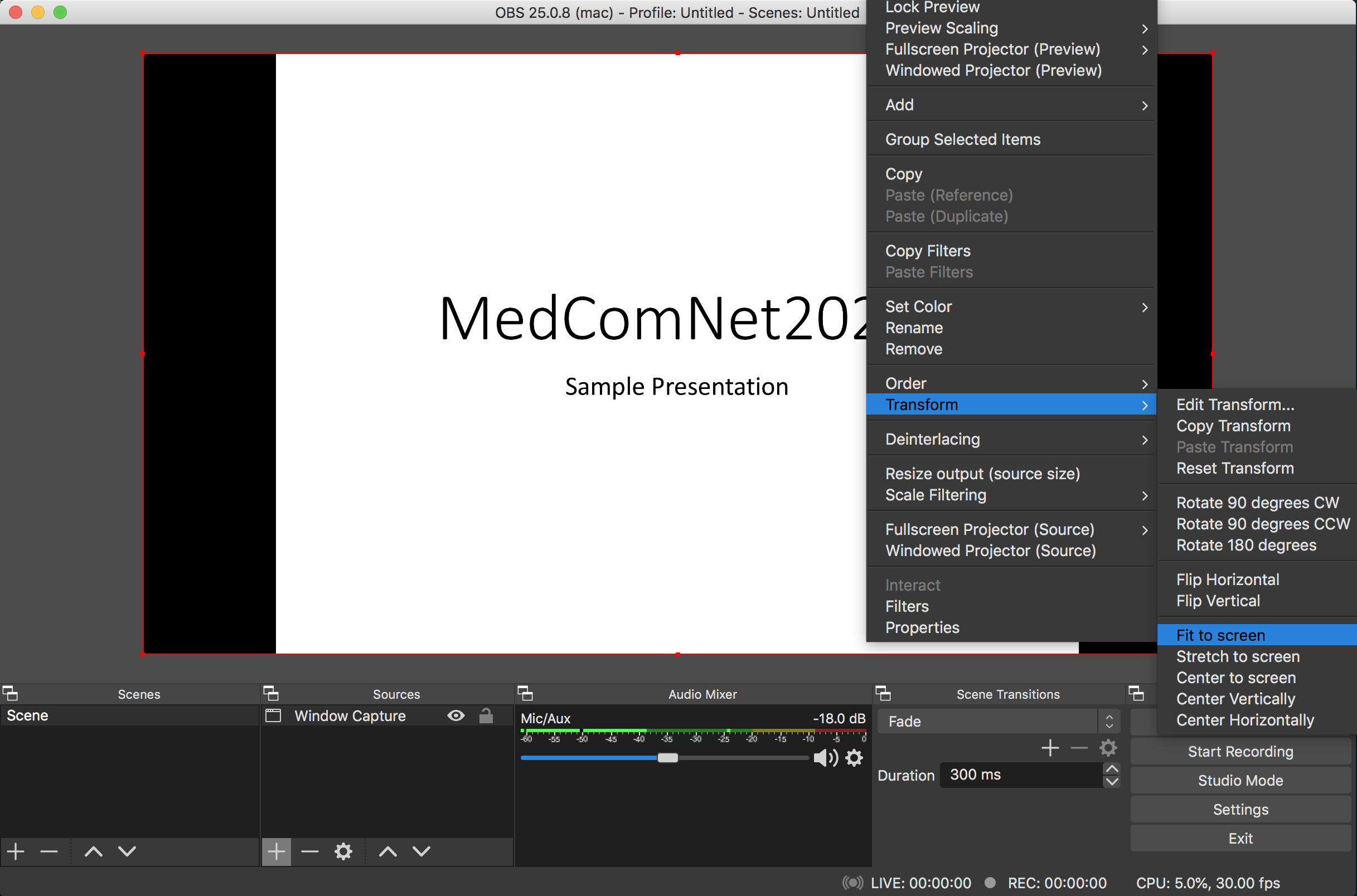The width and height of the screenshot is (1357, 896).
Task: Adjust Mic/Aux volume slider handle
Action: (667, 758)
